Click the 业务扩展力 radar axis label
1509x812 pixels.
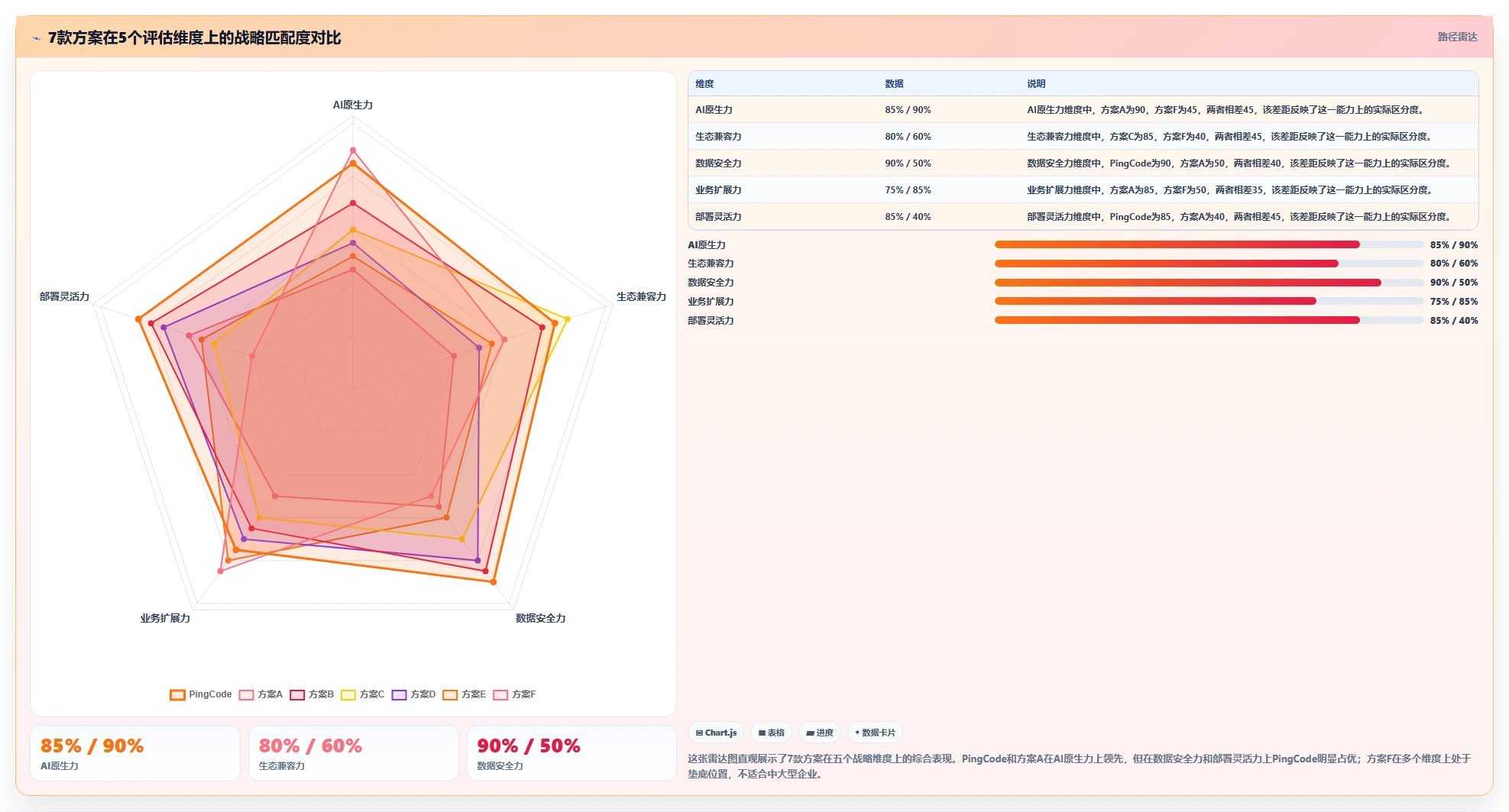pos(165,619)
